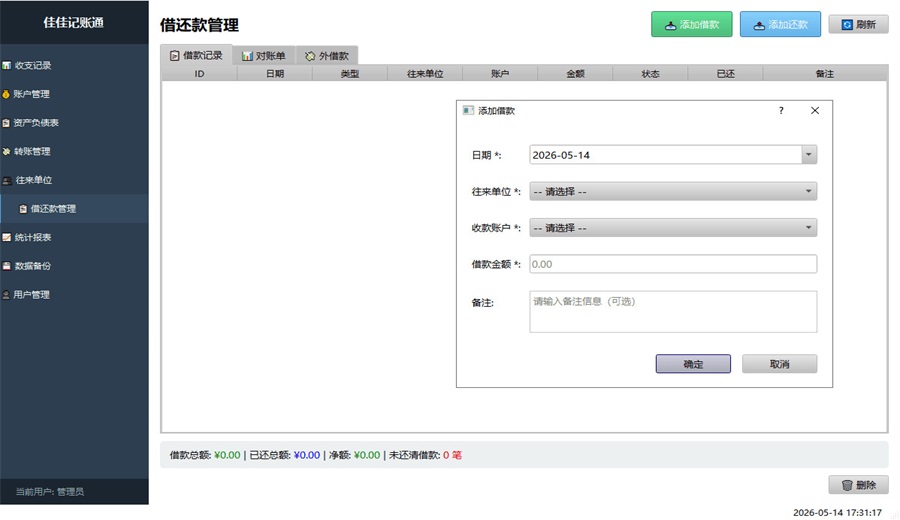Click the 往来单位 people icon
Viewport: 900px width, 520px height.
[x=7, y=180]
